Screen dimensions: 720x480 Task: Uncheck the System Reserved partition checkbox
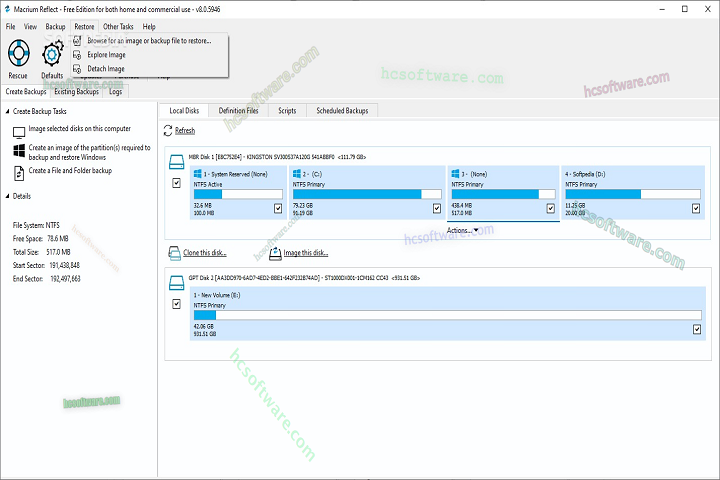(278, 209)
